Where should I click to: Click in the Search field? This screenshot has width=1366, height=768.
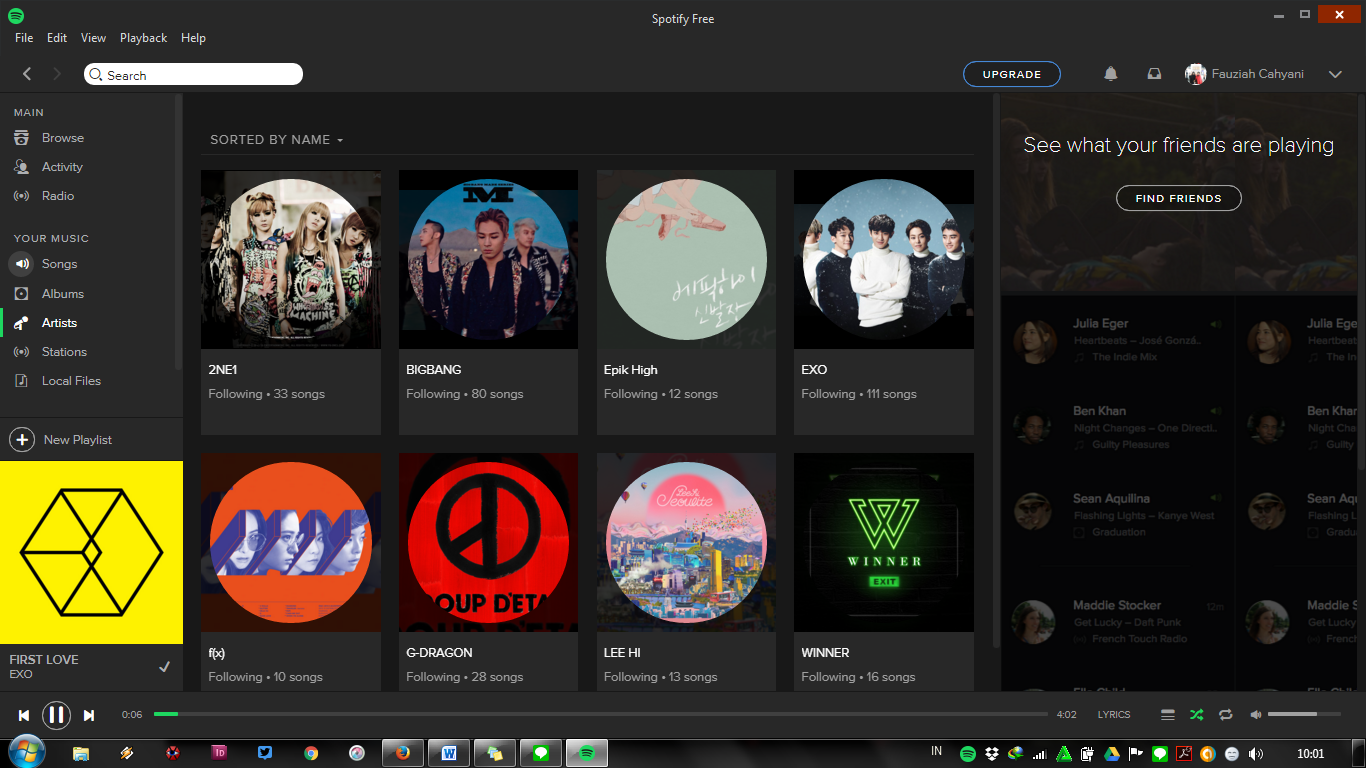coord(193,74)
